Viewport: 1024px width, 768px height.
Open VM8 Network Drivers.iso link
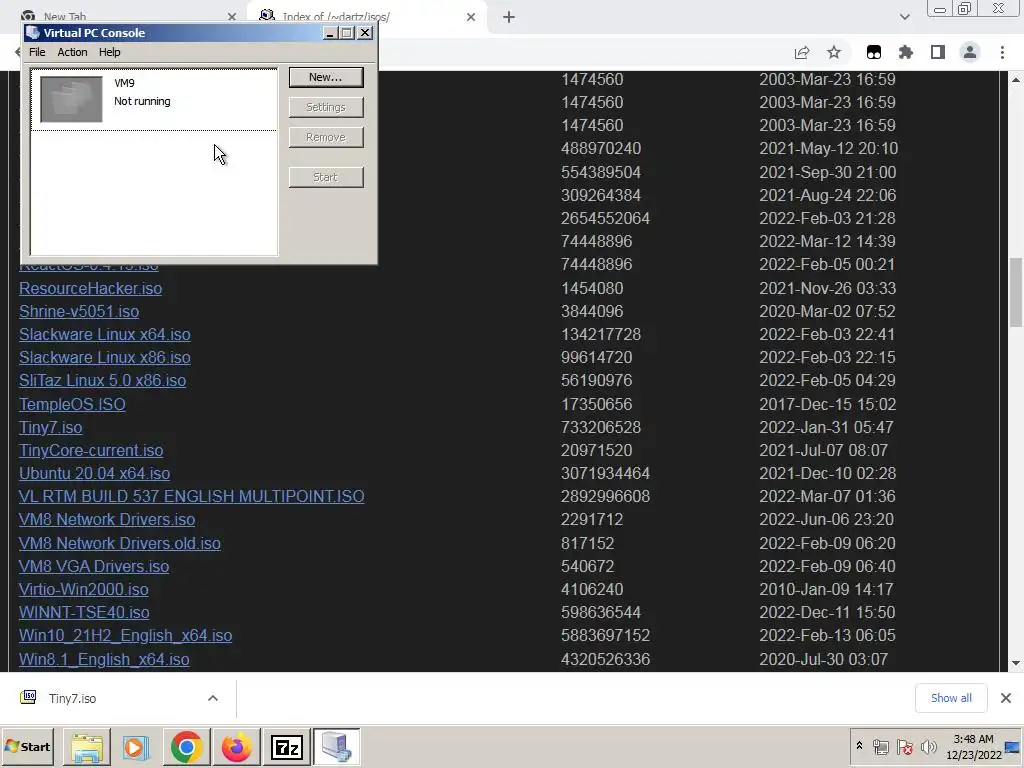point(107,519)
